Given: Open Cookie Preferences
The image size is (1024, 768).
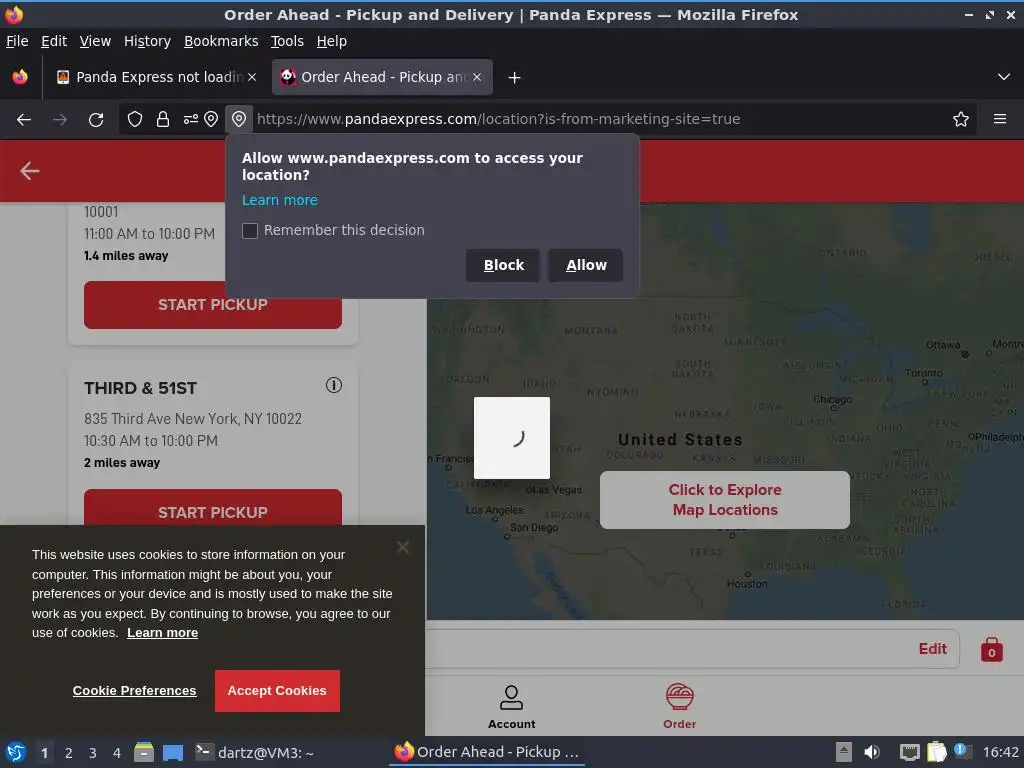Looking at the screenshot, I should [x=135, y=690].
